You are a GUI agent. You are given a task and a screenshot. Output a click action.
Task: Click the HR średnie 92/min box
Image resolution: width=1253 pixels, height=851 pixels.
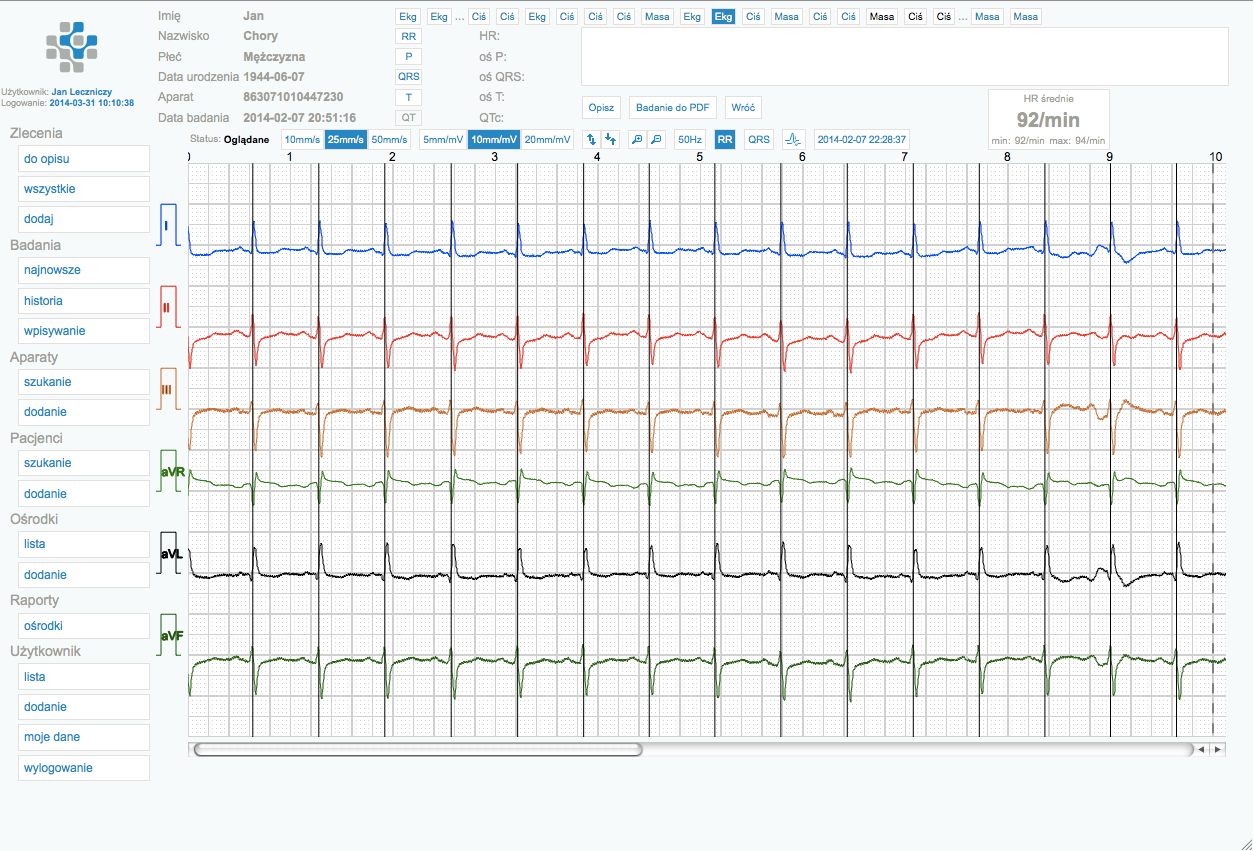pyautogui.click(x=1048, y=120)
